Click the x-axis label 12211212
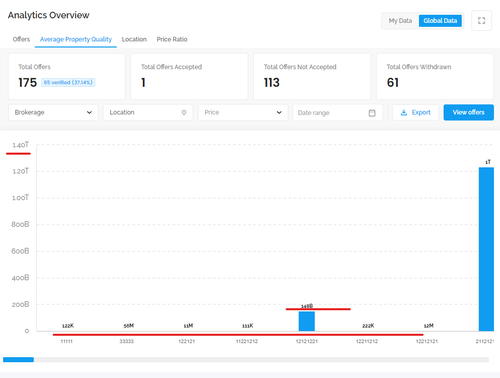Screen dimensions: 500x378 [367, 341]
